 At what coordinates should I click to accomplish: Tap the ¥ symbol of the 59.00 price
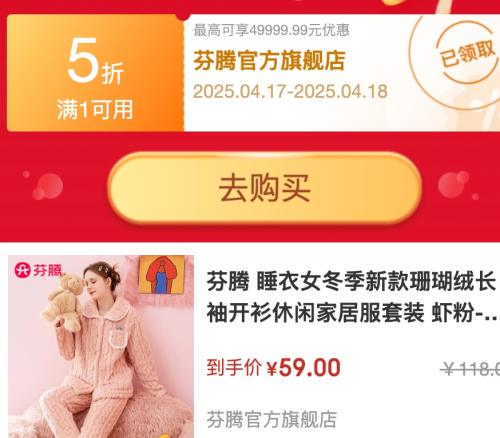tap(272, 368)
